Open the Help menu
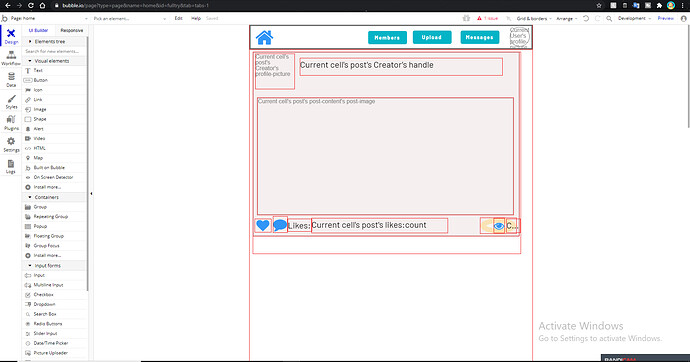 [x=196, y=18]
